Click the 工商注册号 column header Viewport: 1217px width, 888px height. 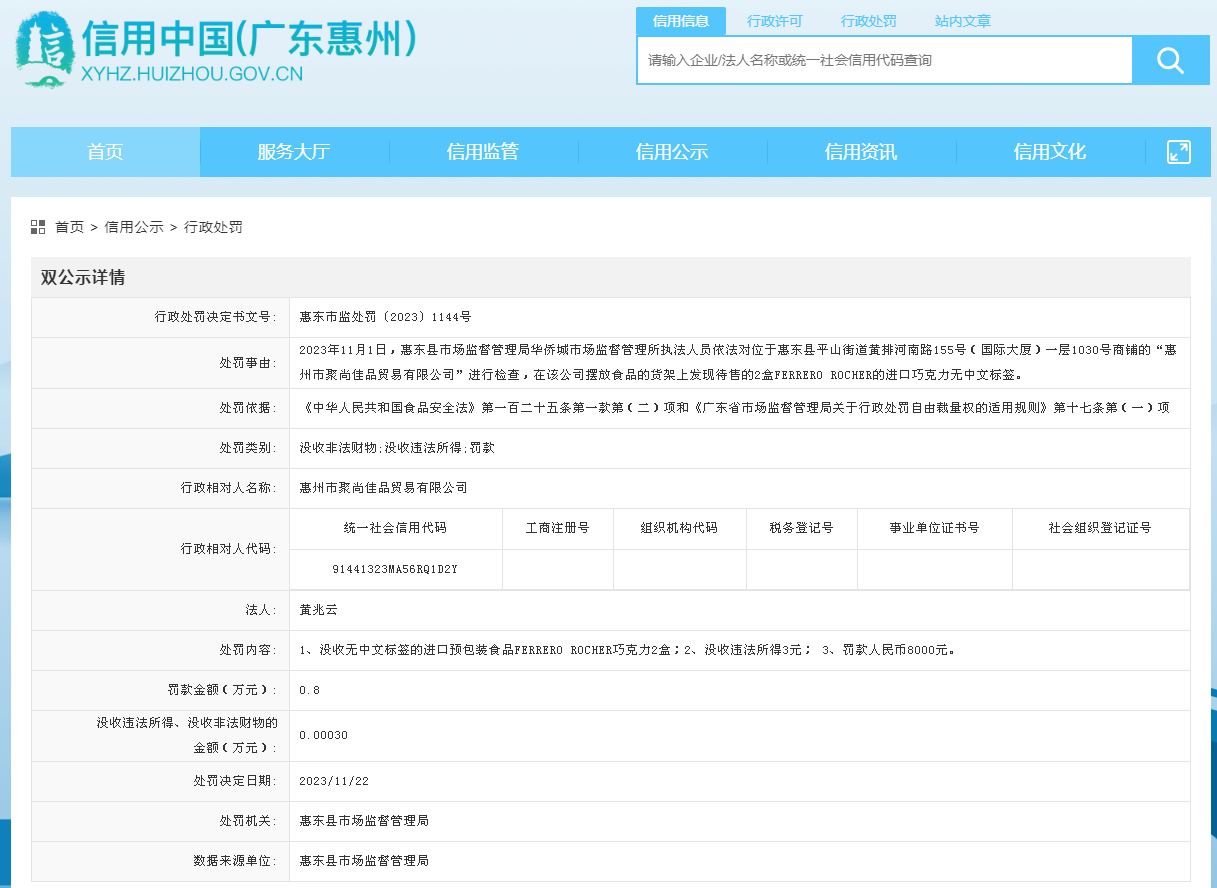pos(558,528)
